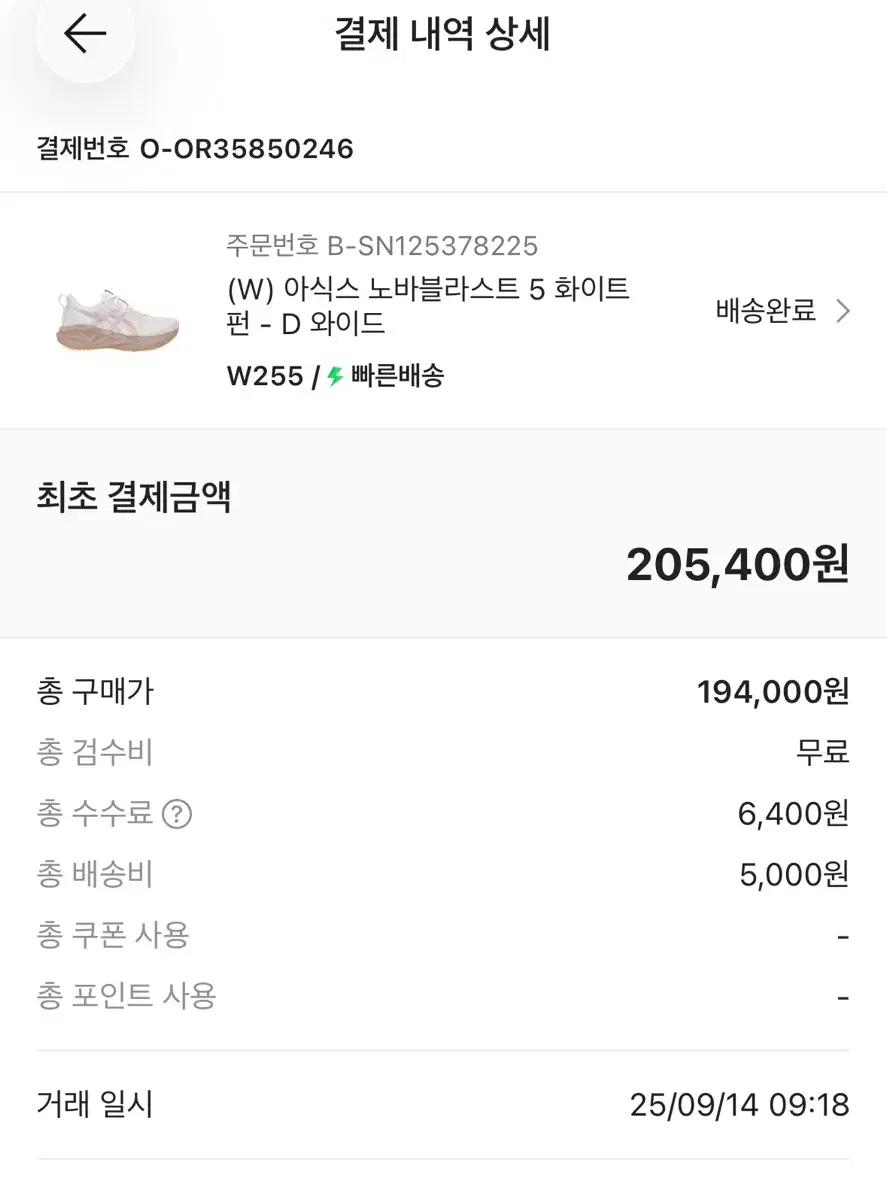Tap the 총 포인트 사용 row
Screen dimensions: 887x1200
pyautogui.click(x=443, y=997)
